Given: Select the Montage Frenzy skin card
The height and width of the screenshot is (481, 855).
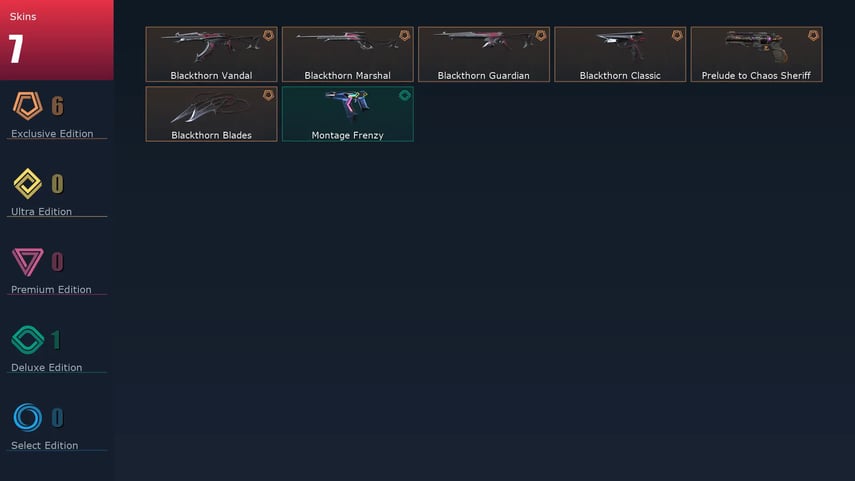Looking at the screenshot, I should tap(347, 114).
